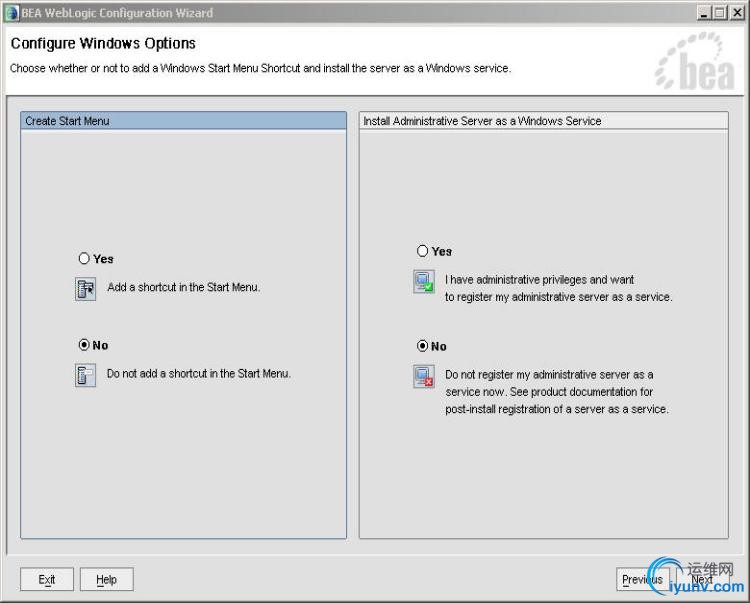750x603 pixels.
Task: Click text 'Do not add a shortcut in the Start Menu.'
Action: click(x=199, y=373)
